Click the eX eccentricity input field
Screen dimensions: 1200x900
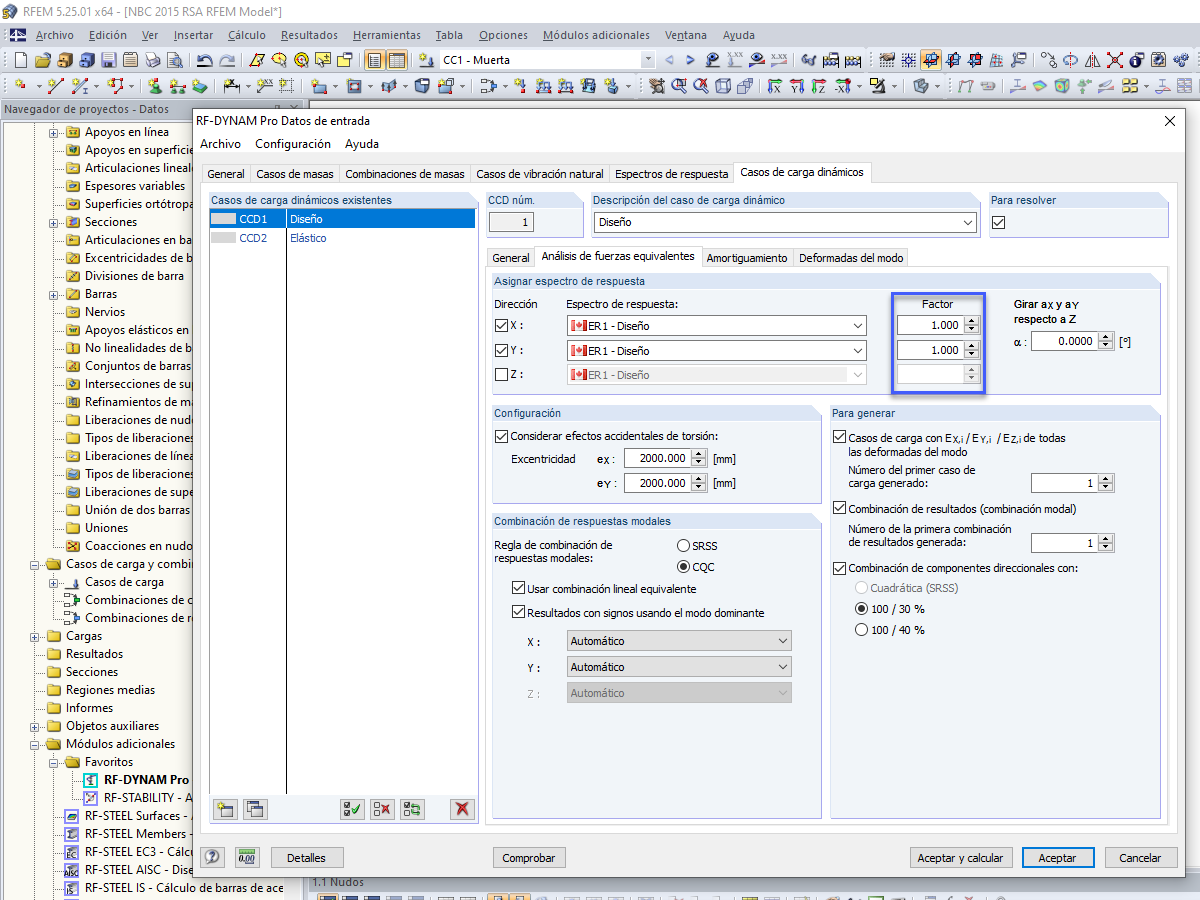pyautogui.click(x=657, y=459)
